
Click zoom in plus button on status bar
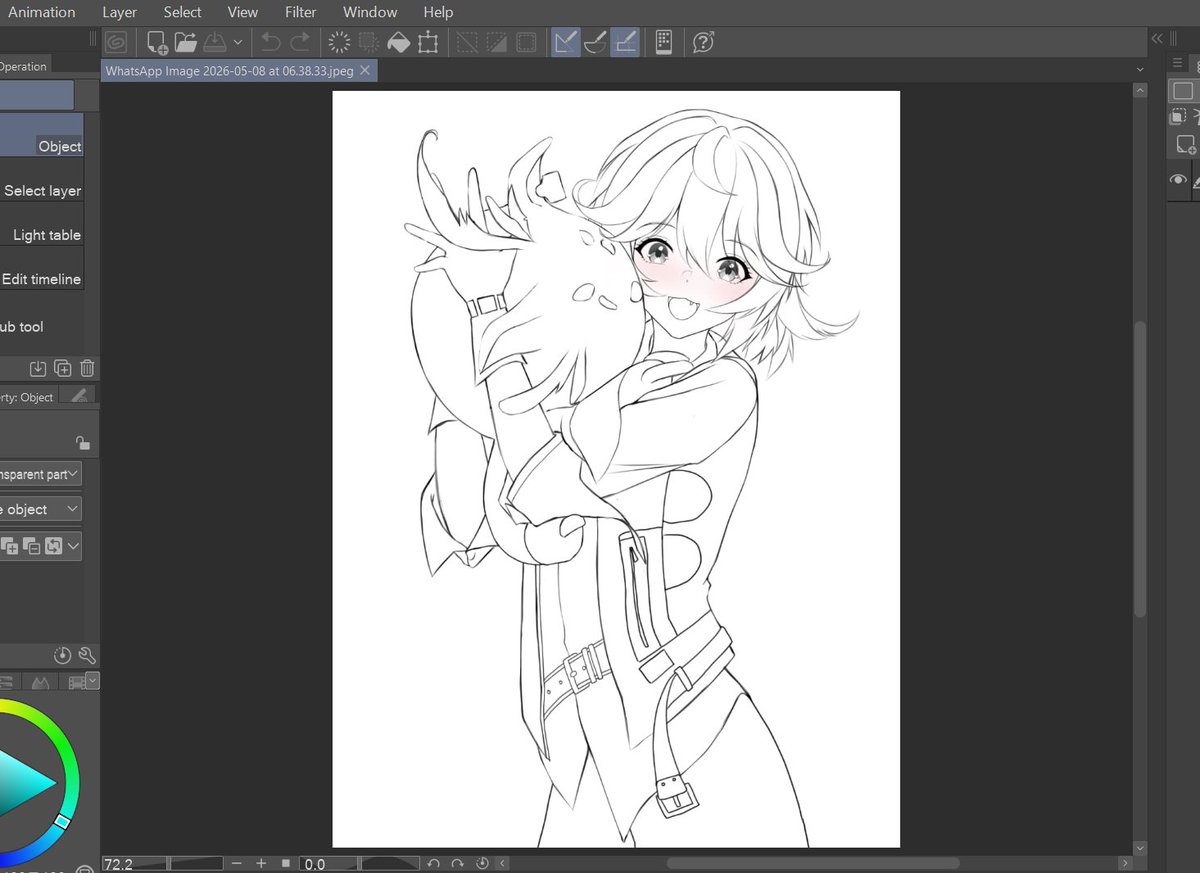pyautogui.click(x=261, y=864)
